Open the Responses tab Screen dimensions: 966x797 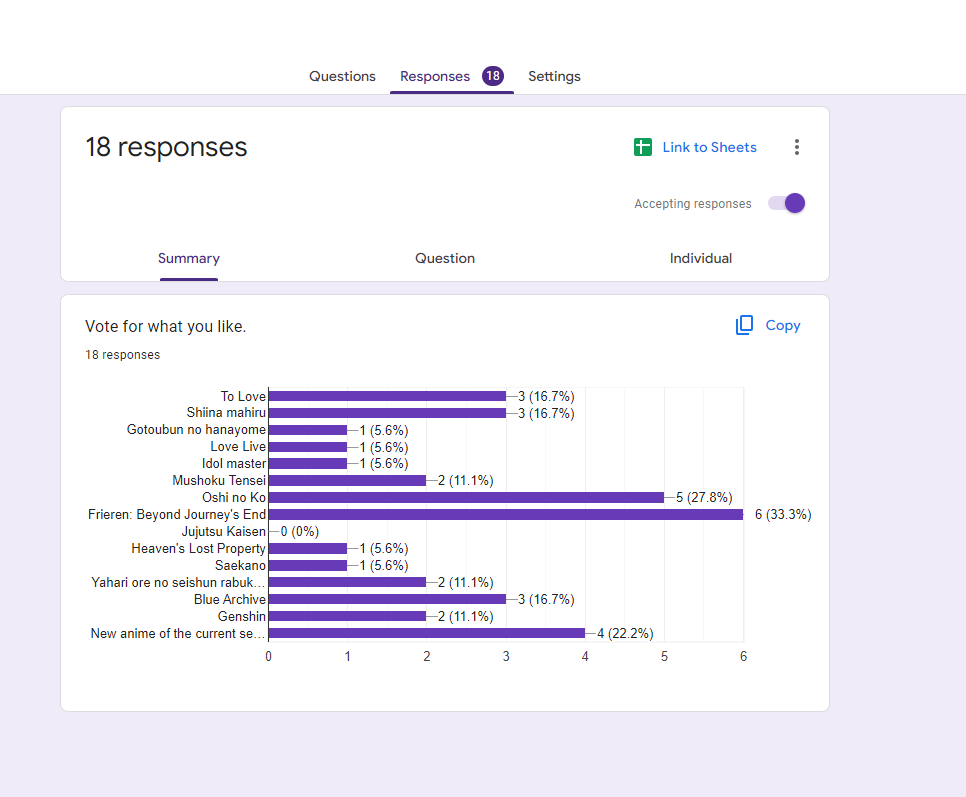tap(435, 76)
